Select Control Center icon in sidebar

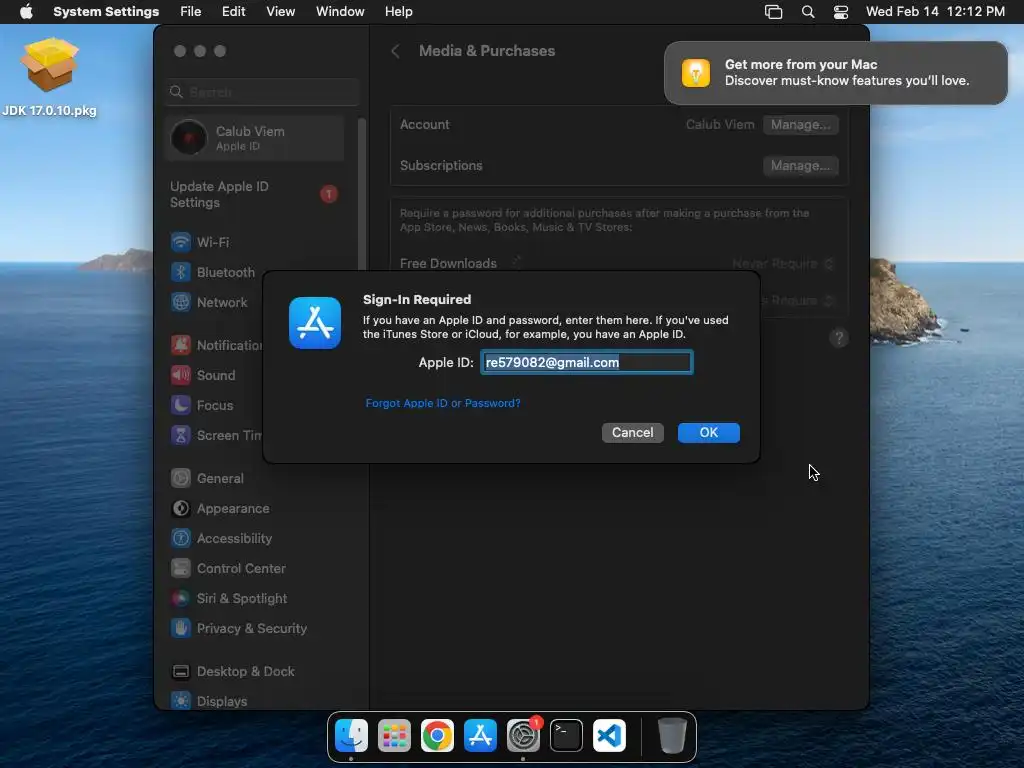tap(181, 569)
